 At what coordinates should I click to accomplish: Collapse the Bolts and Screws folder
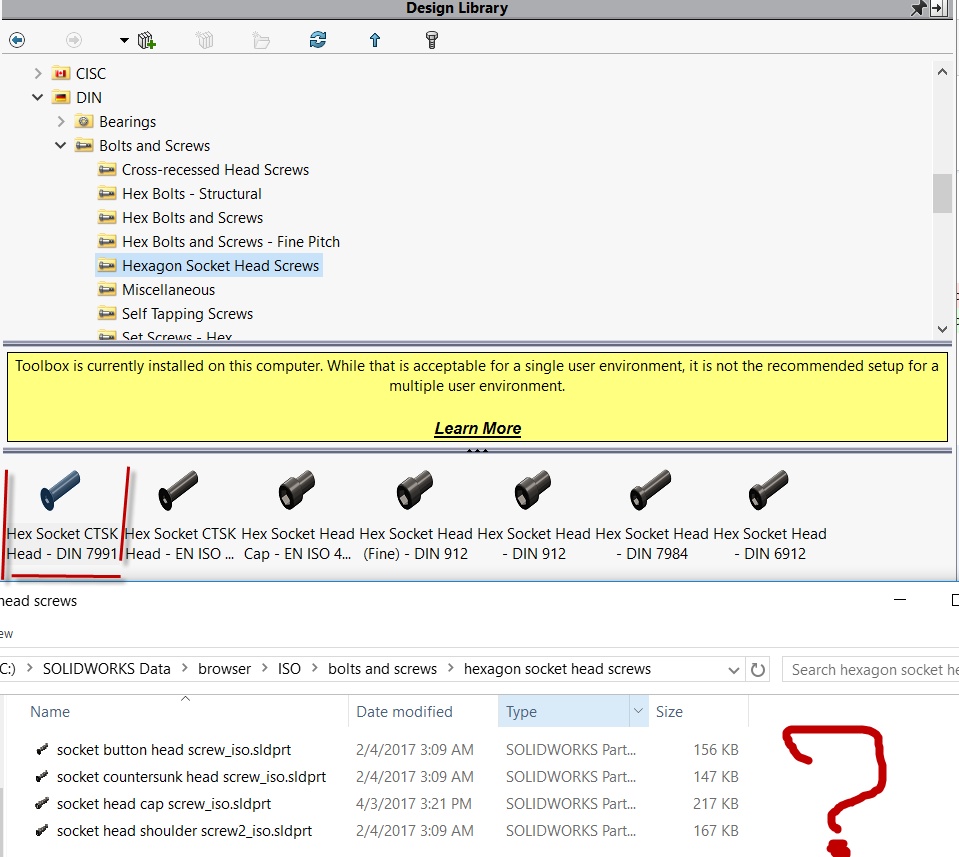pos(61,146)
